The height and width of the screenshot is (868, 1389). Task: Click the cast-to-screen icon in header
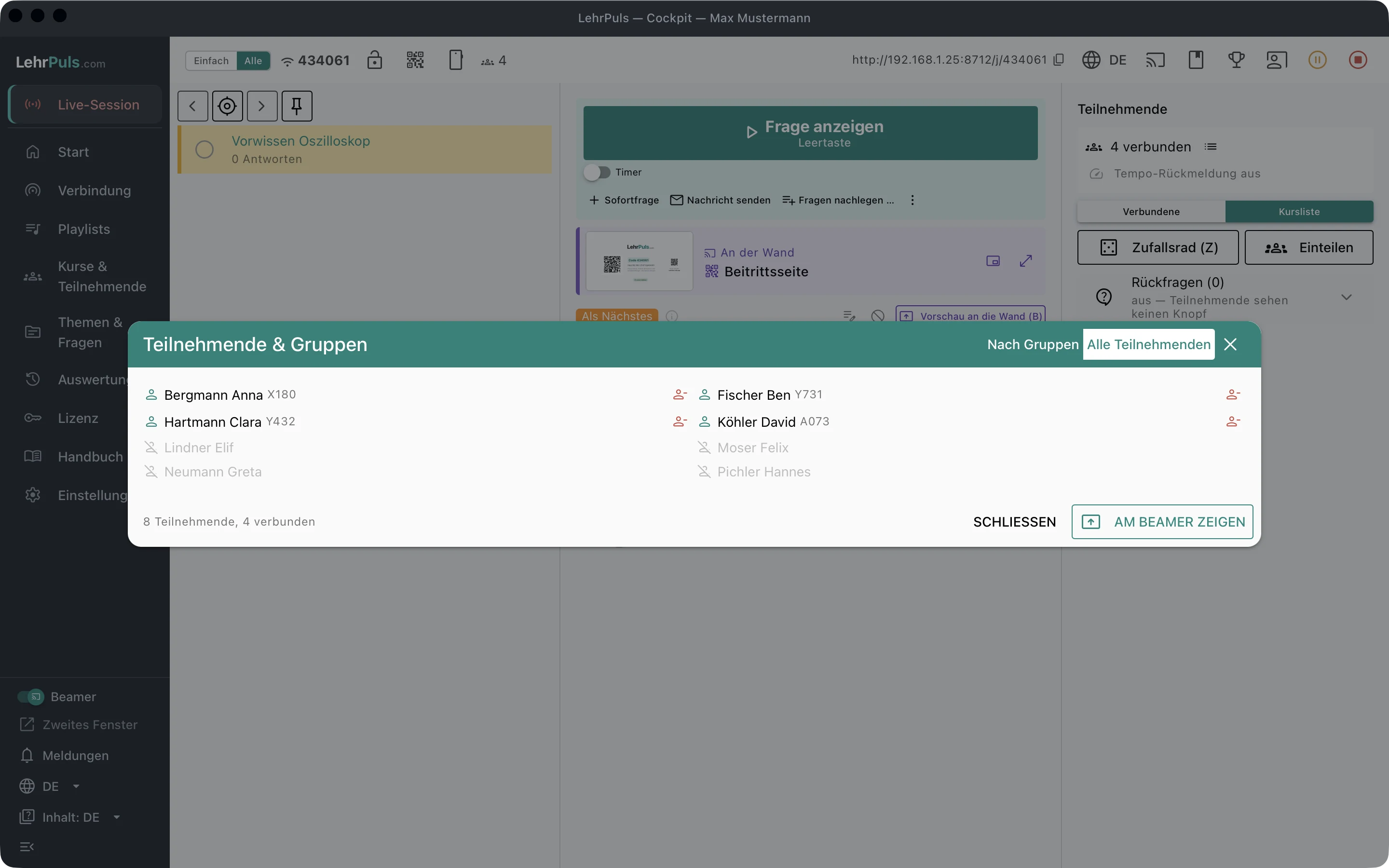(1156, 60)
